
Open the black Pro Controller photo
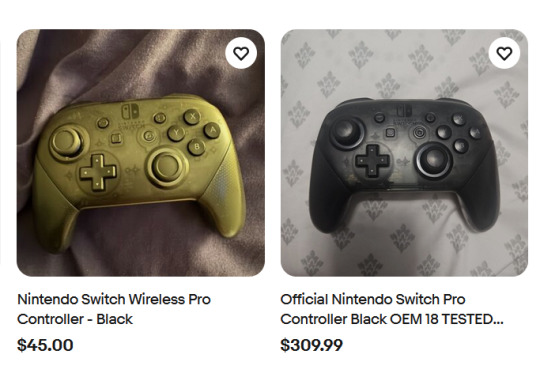[x=404, y=153]
